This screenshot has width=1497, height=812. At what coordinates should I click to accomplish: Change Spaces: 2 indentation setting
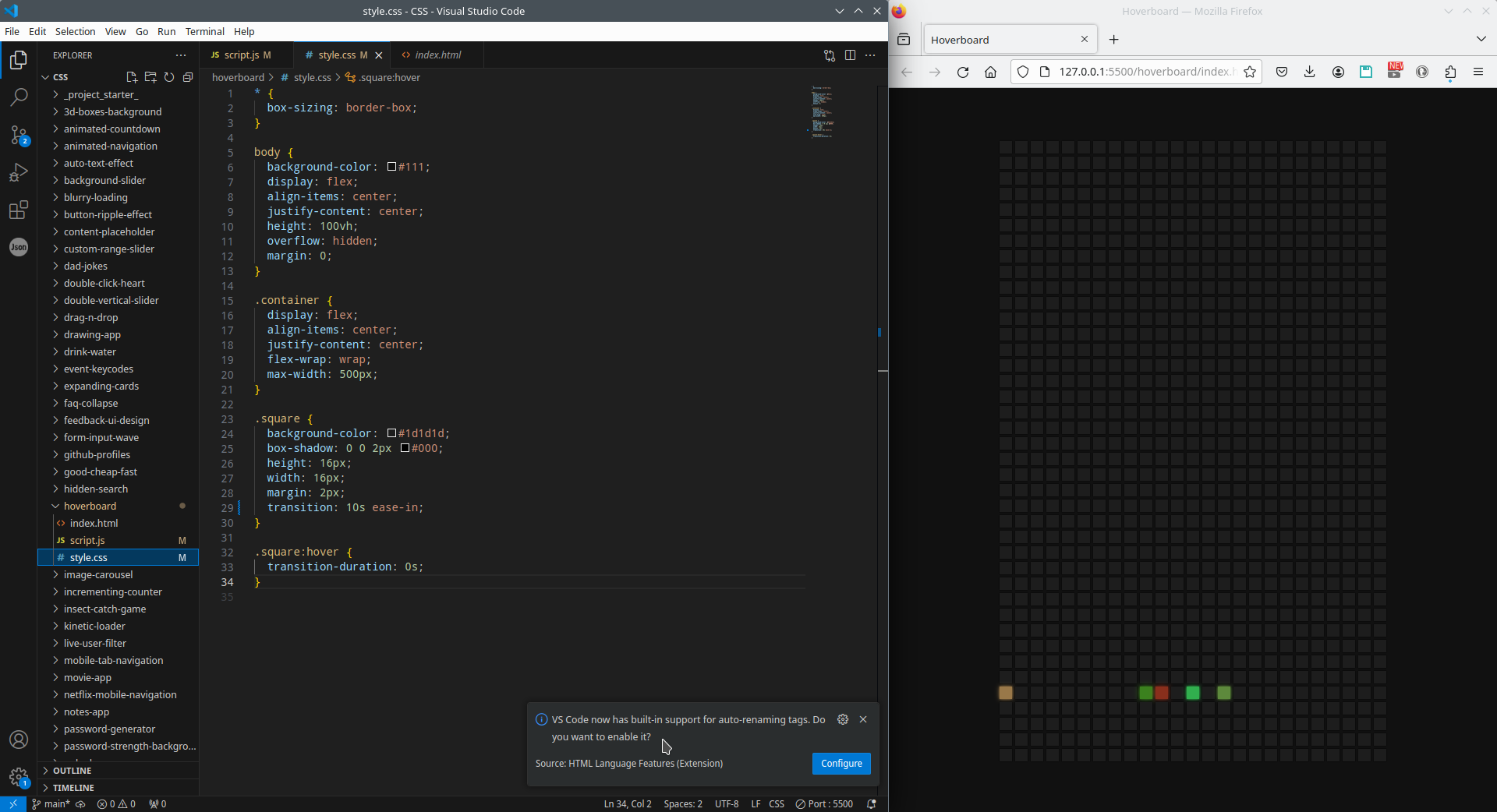tap(683, 804)
